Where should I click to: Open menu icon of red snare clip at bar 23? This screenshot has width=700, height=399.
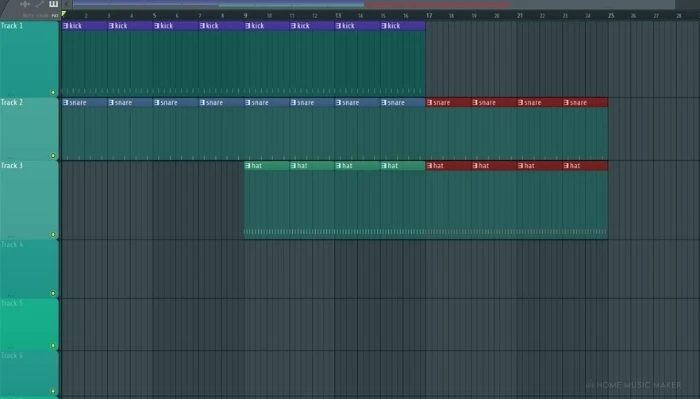[566, 103]
